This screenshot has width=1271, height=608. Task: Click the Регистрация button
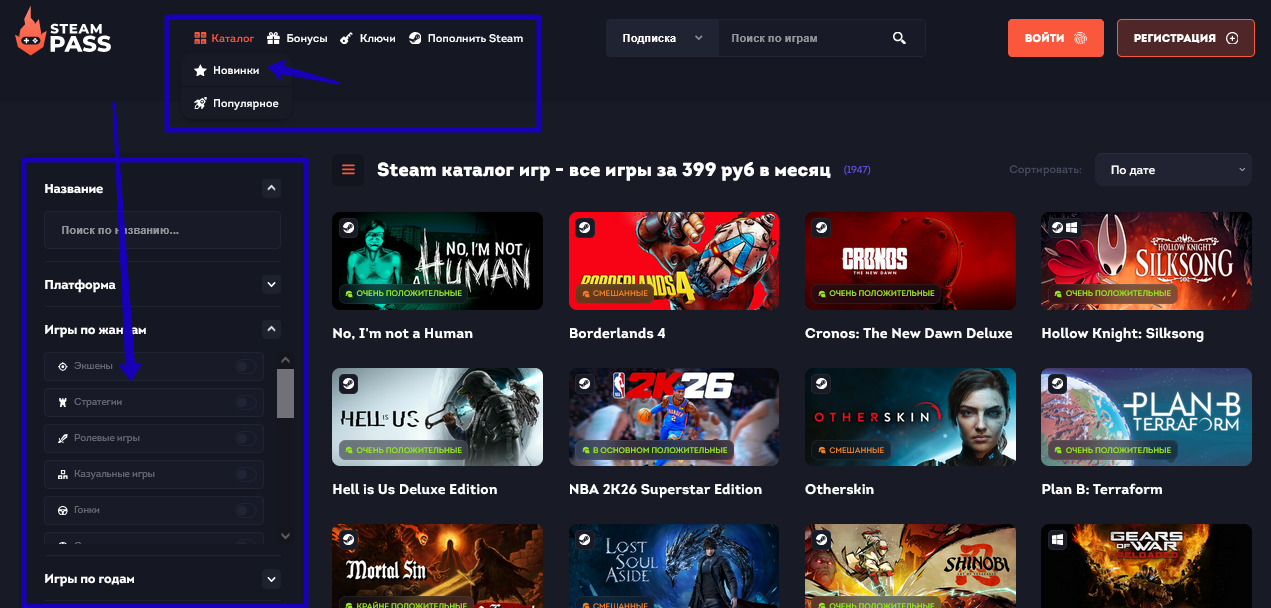click(x=1185, y=38)
